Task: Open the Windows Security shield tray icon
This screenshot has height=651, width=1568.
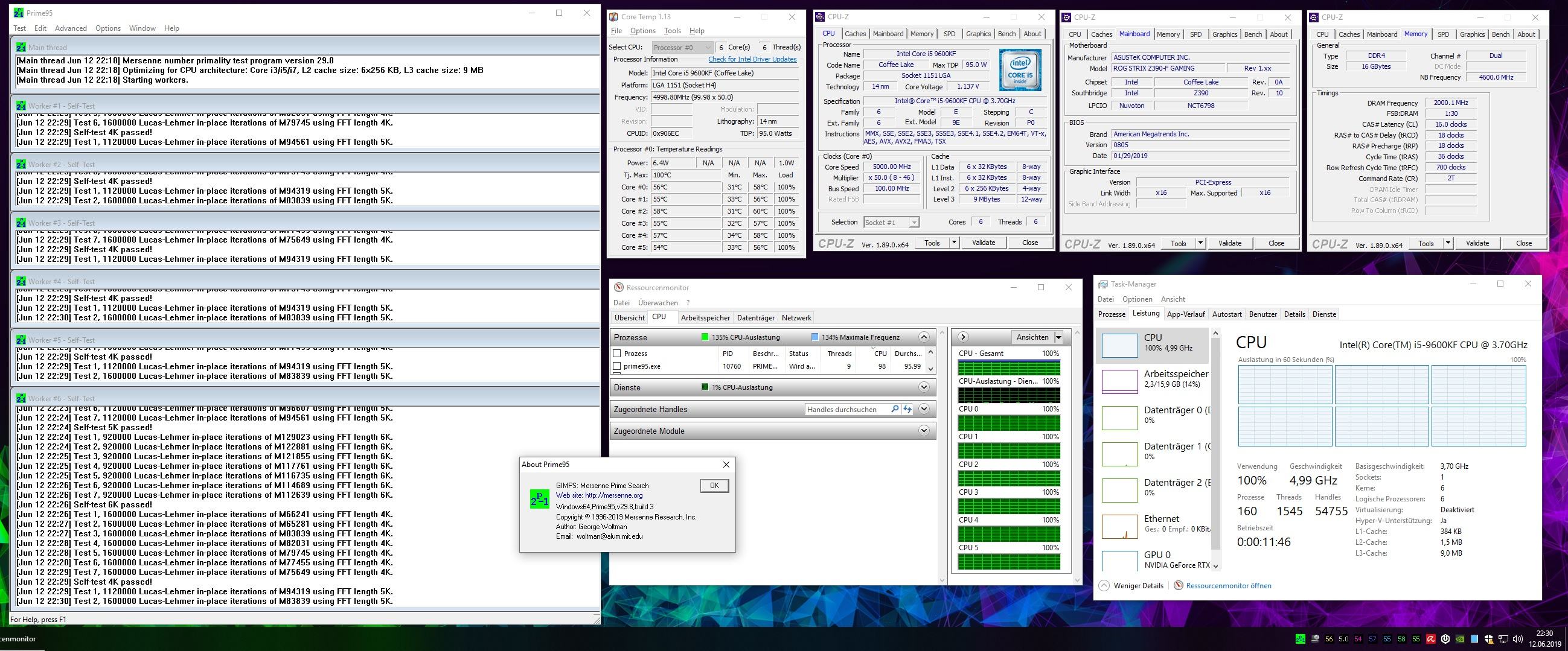Action: [1489, 639]
